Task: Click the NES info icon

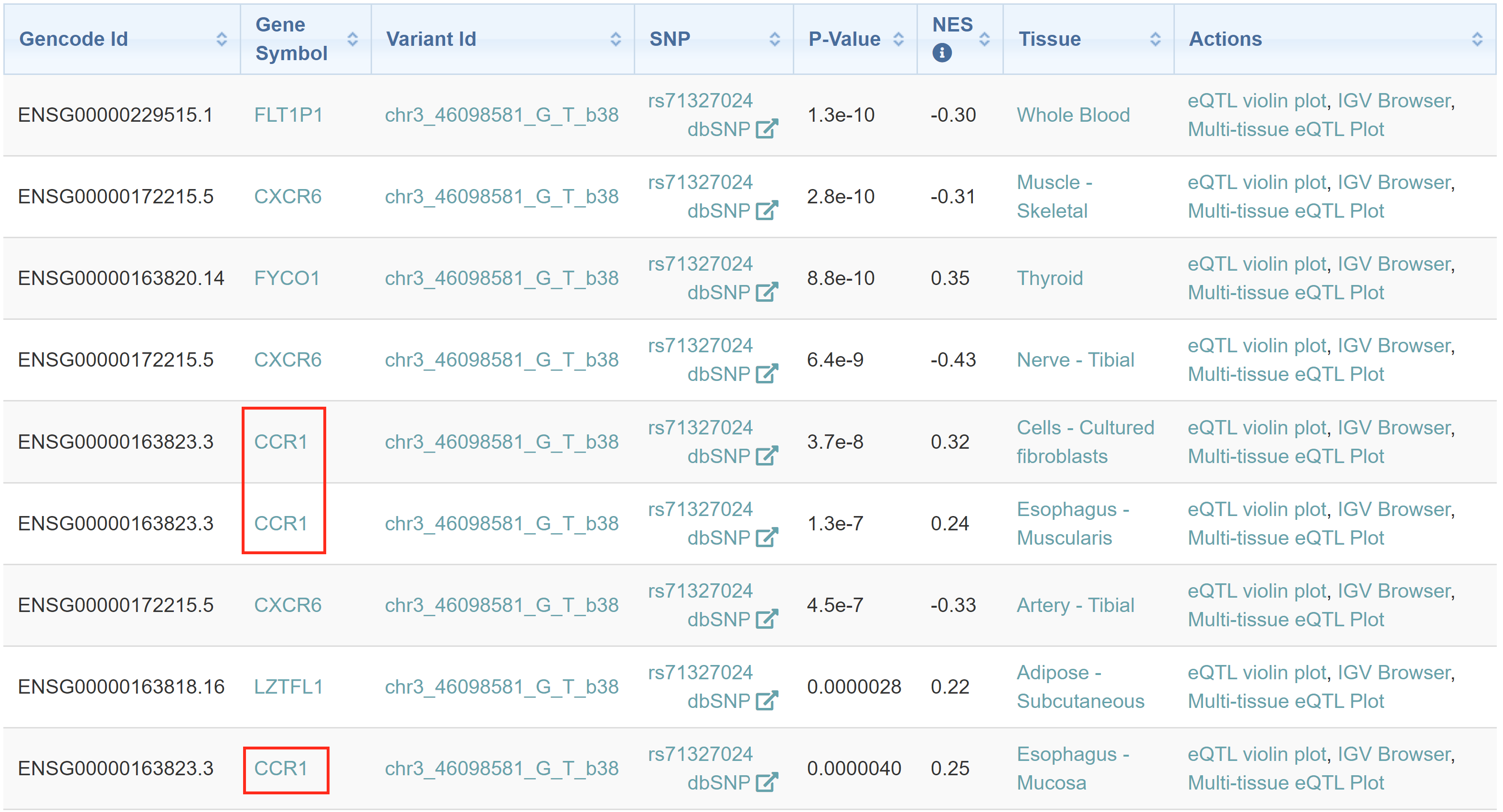Action: click(942, 53)
